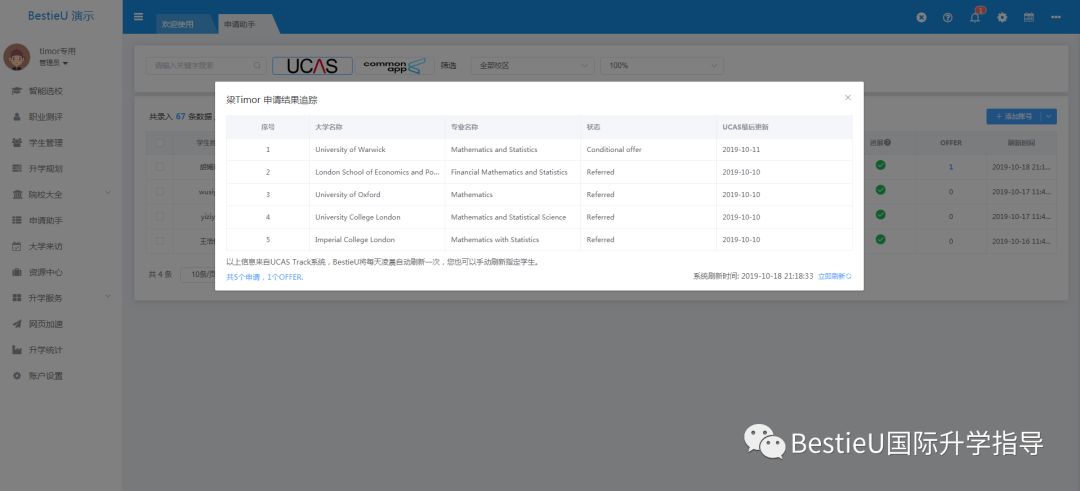
Task: Click Financial Mathematics and Statistics cell
Action: point(513,172)
